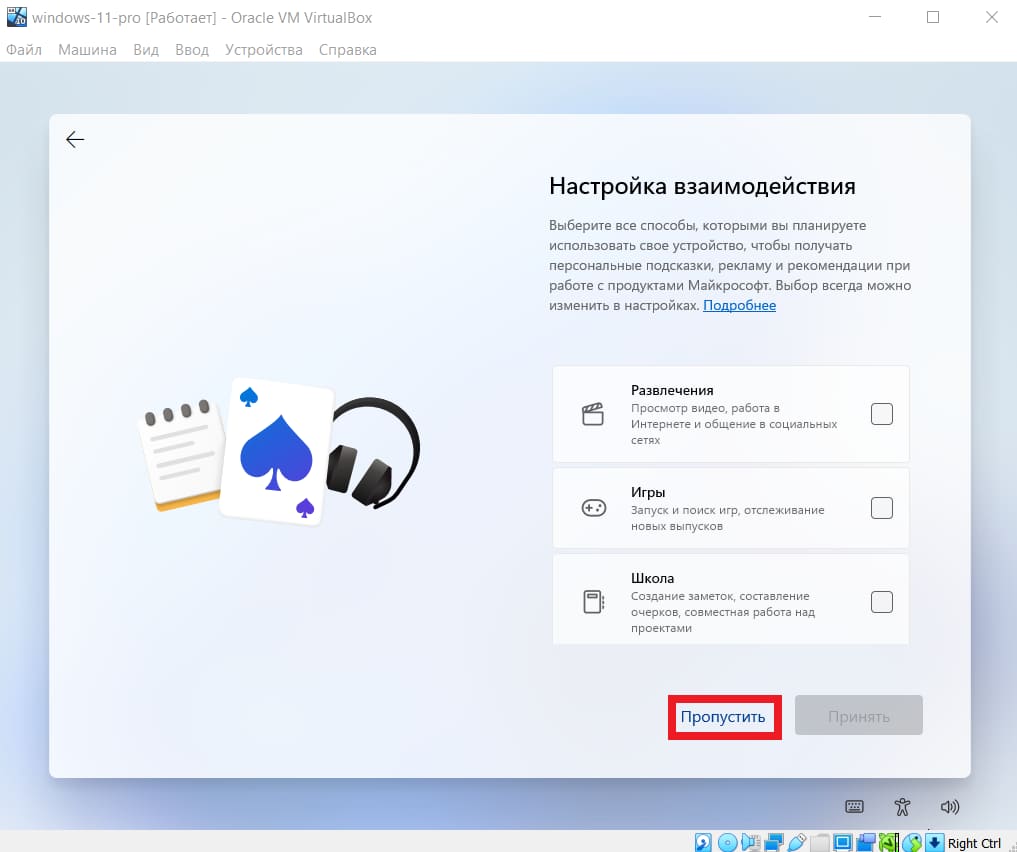Click the recording/screens indicator
Viewport: 1017px width, 852px height.
coord(866,842)
